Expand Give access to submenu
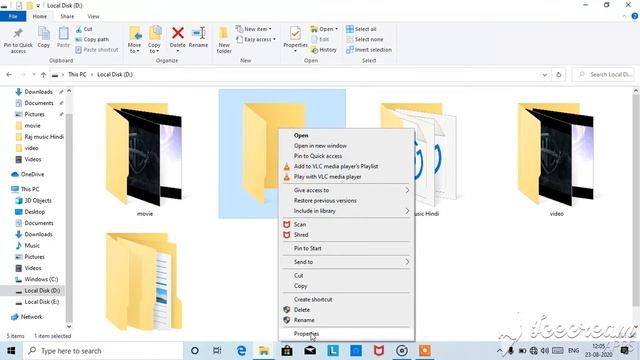 pos(347,190)
